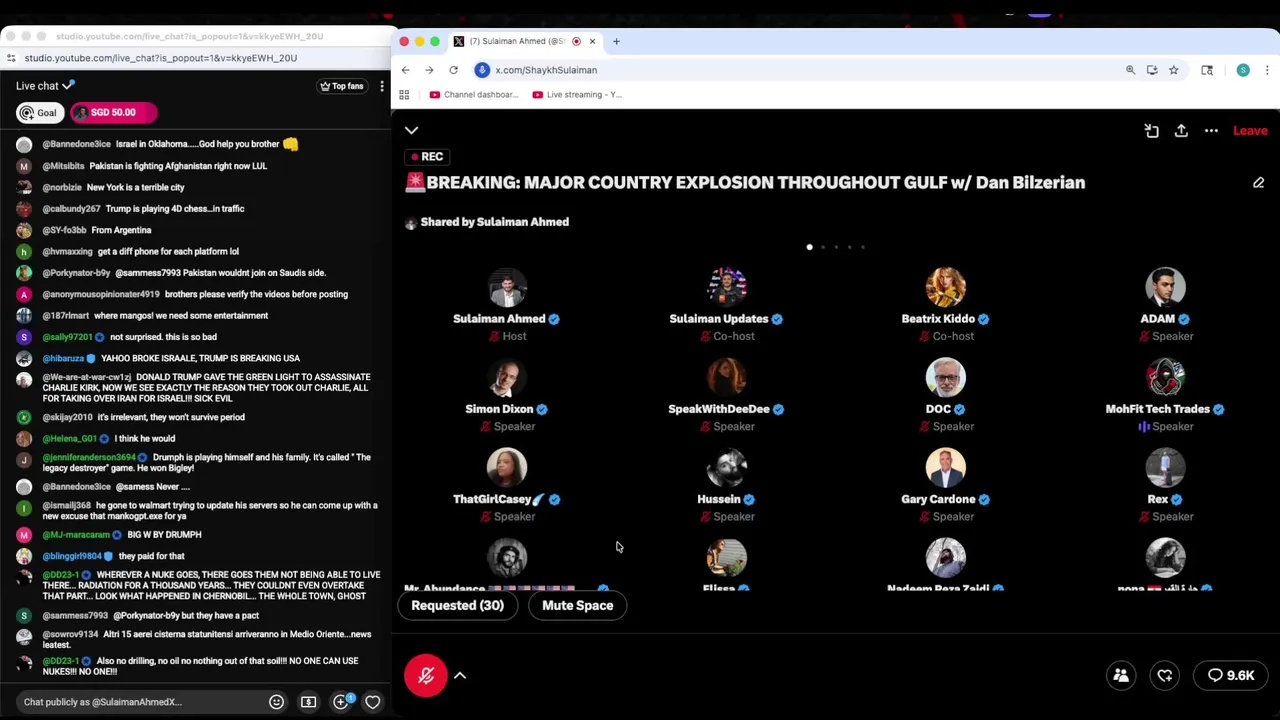Click the Goal chip in live chat

coord(39,113)
